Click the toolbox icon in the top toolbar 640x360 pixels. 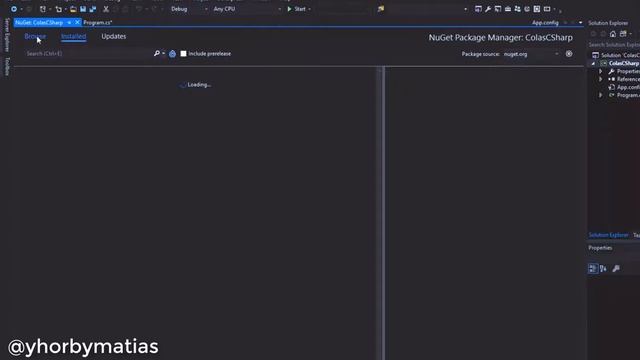pyautogui.click(x=508, y=9)
